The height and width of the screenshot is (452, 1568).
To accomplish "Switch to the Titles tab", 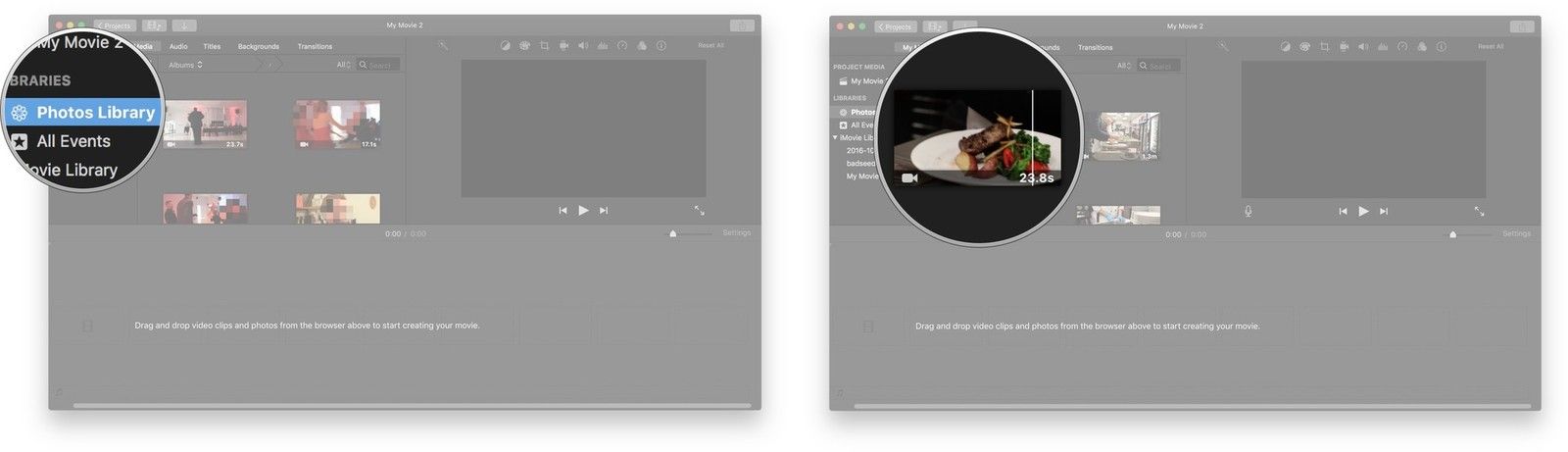I will tap(212, 46).
